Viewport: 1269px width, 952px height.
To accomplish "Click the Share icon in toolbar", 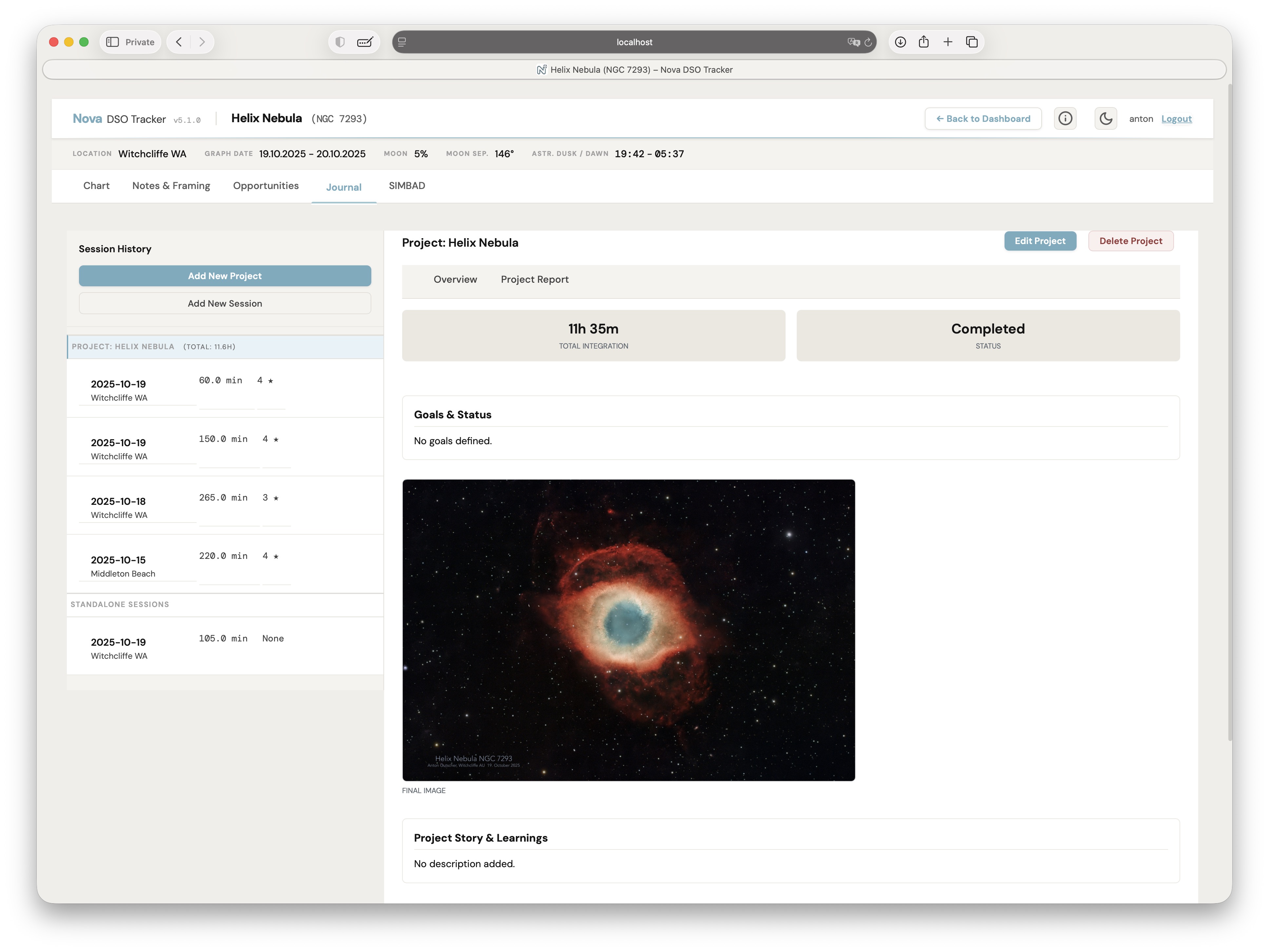I will [924, 42].
